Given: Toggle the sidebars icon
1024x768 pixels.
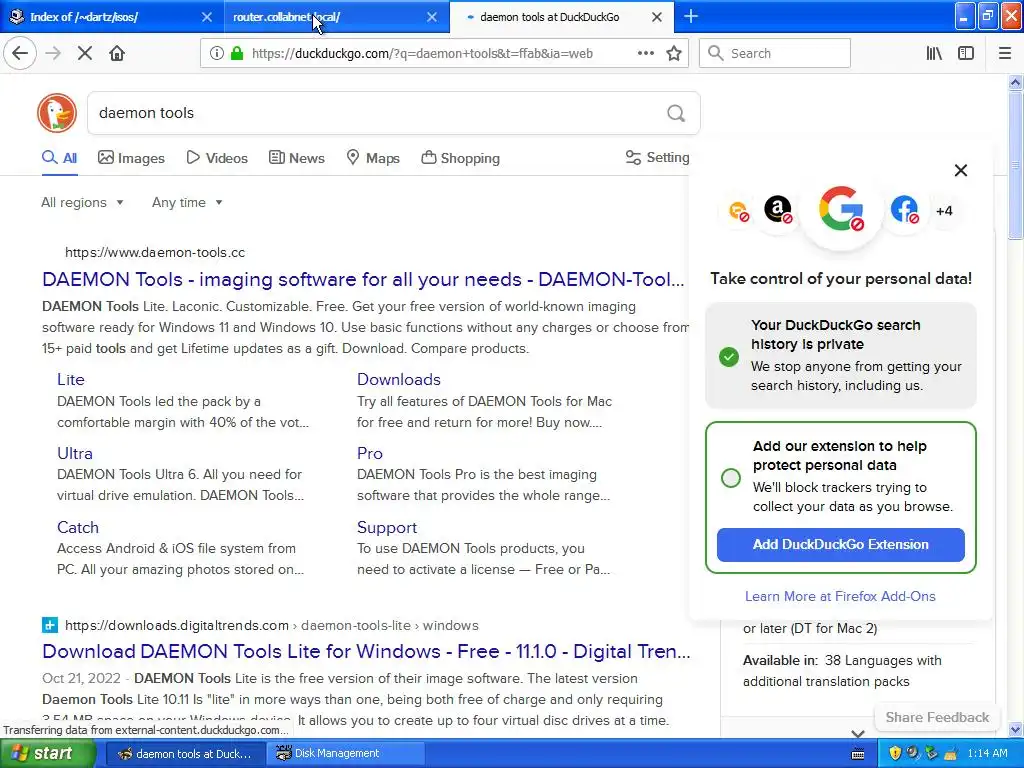Looking at the screenshot, I should (x=966, y=54).
